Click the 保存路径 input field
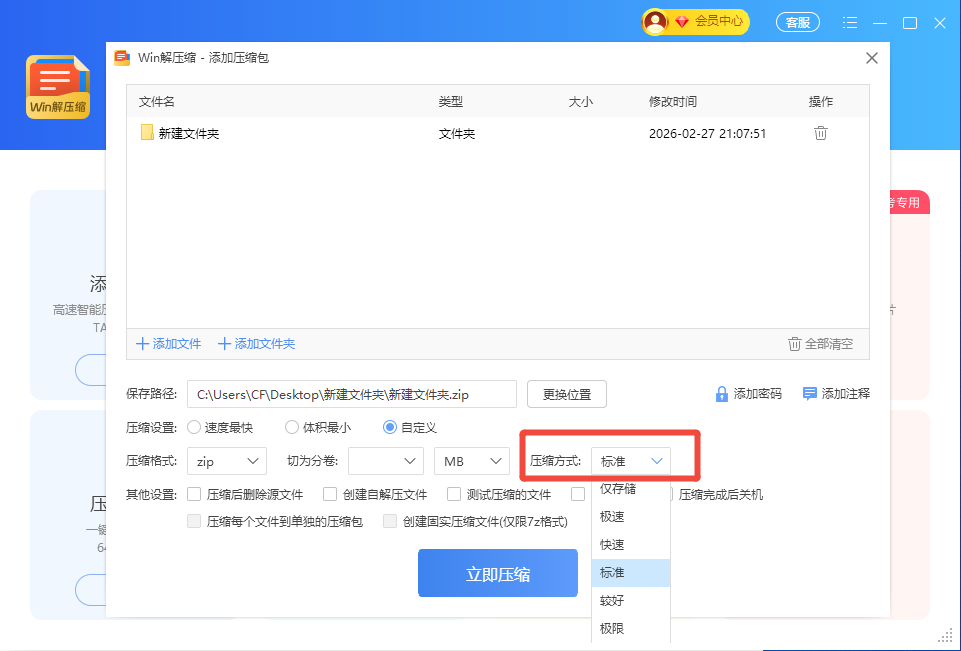Viewport: 961px width, 651px height. (352, 394)
